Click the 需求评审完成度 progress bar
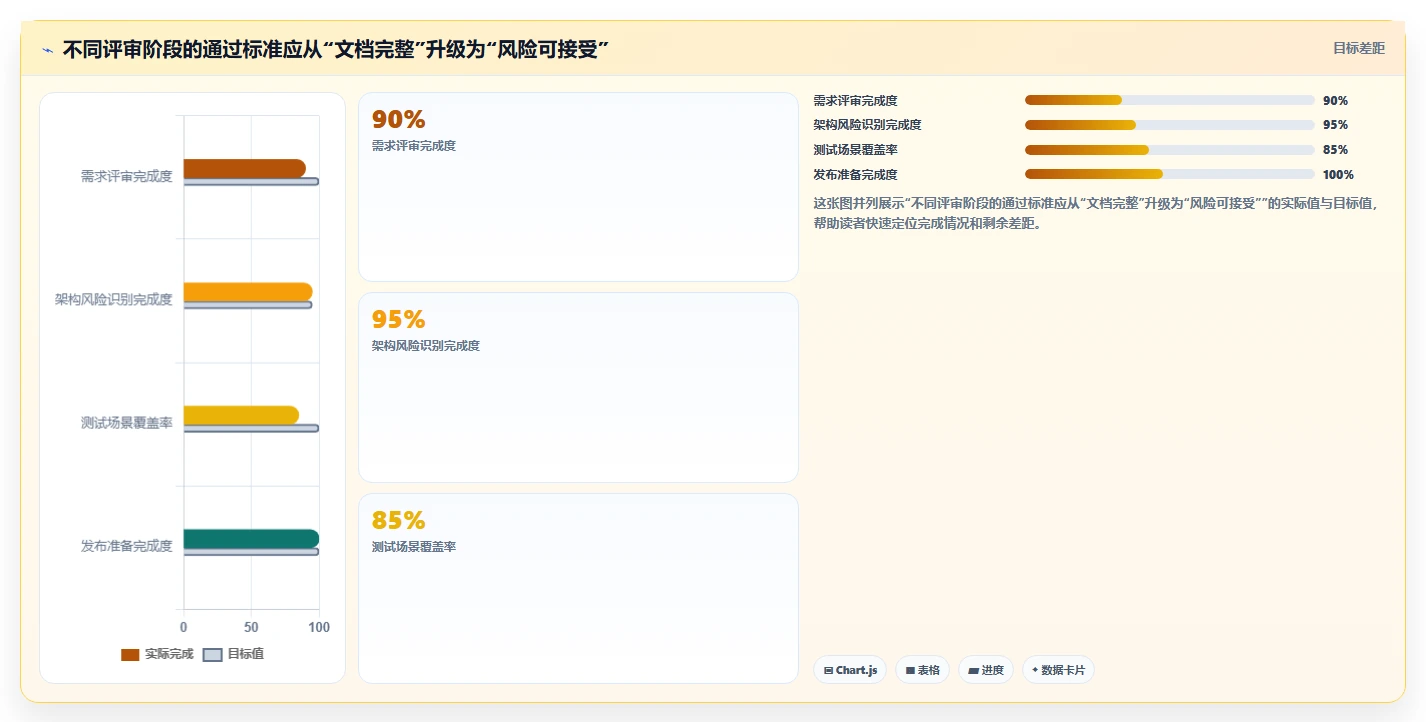1426x722 pixels. pos(1169,100)
